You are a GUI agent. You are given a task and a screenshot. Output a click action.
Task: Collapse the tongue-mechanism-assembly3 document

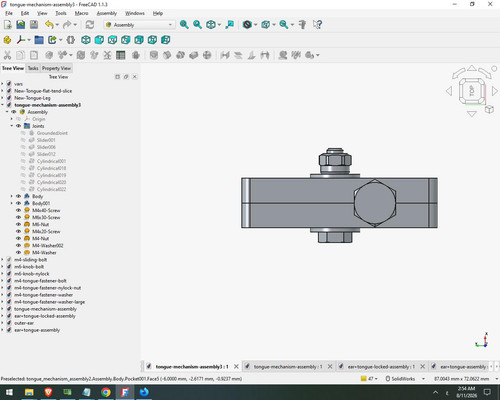coord(2,105)
